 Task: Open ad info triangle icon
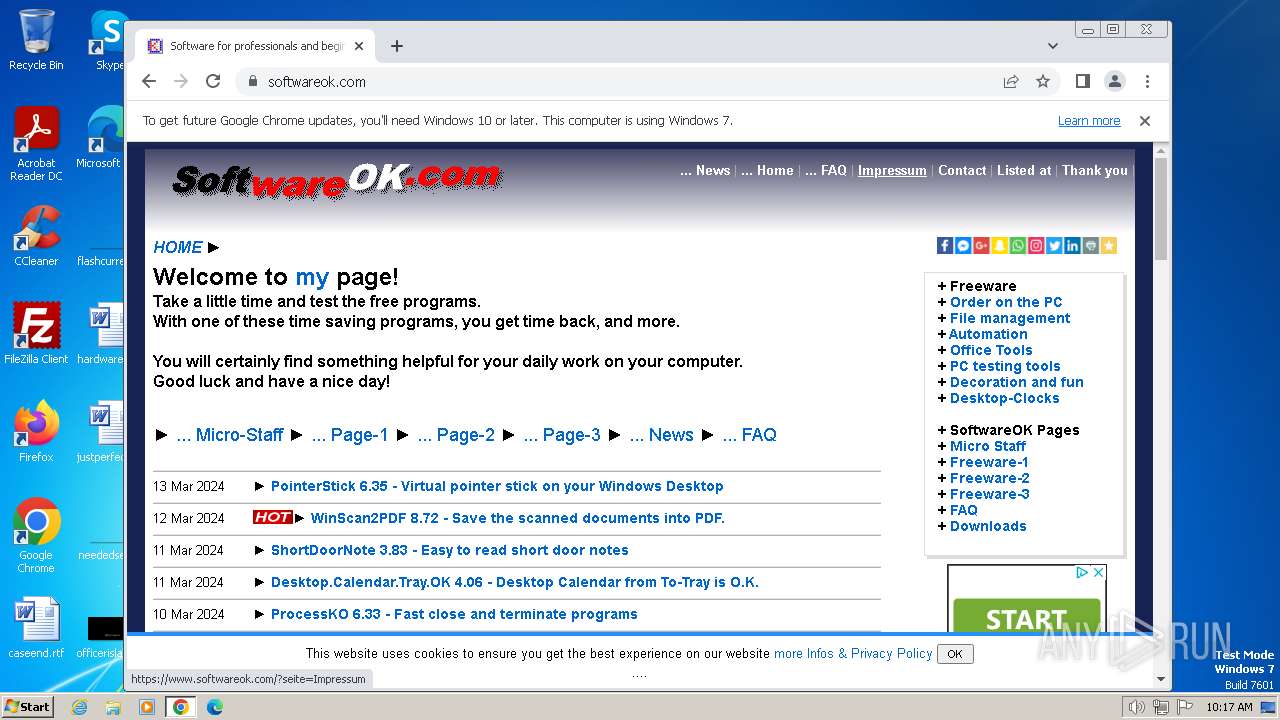pos(1082,573)
